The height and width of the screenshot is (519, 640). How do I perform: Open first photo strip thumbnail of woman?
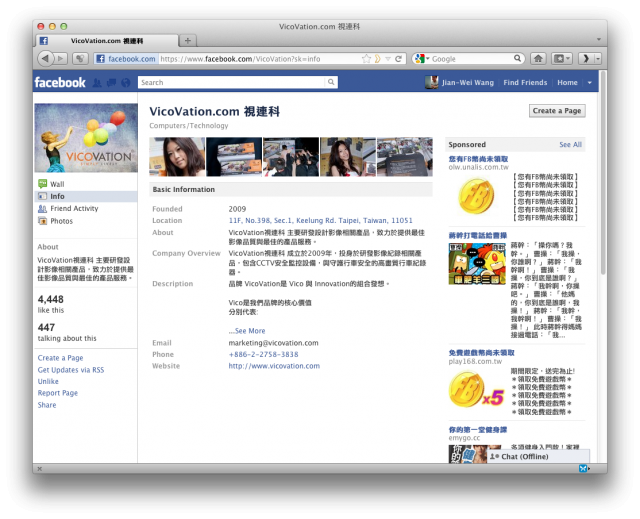[x=177, y=157]
